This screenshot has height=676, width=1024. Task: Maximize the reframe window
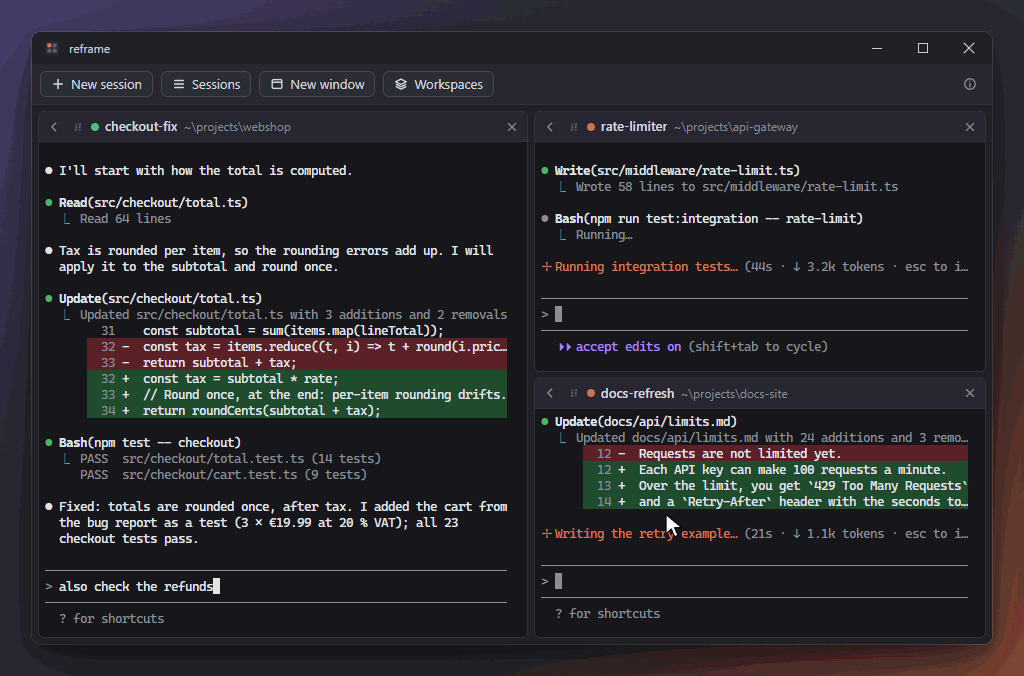tap(923, 48)
